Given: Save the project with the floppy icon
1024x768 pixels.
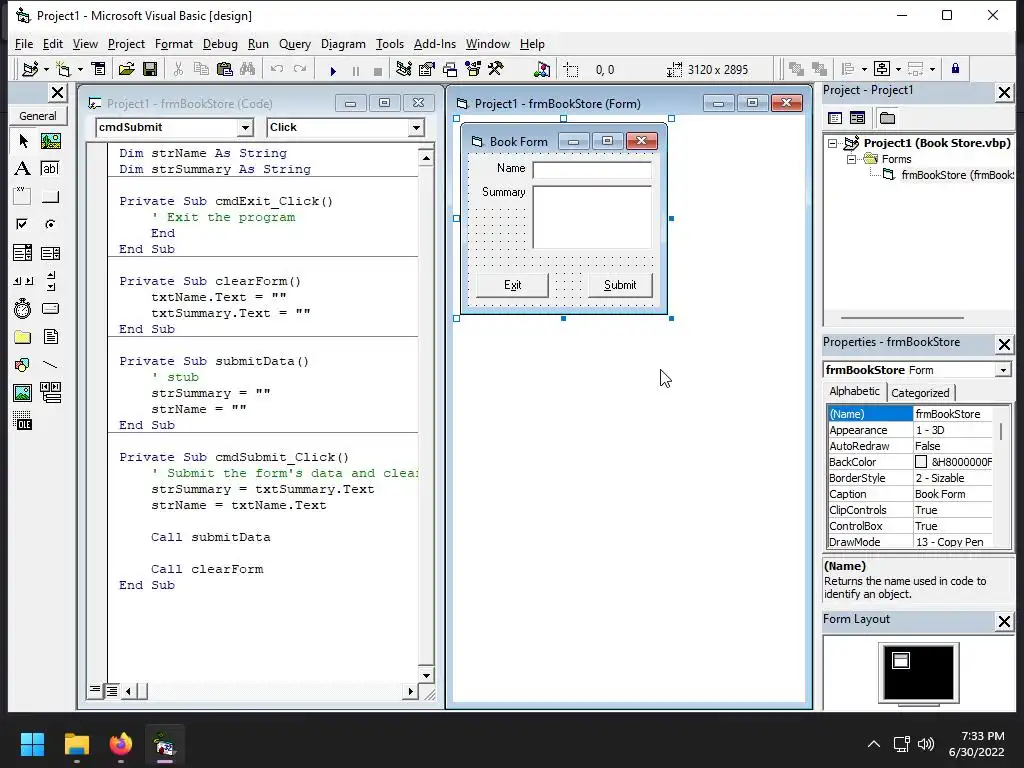Looking at the screenshot, I should click(x=150, y=69).
